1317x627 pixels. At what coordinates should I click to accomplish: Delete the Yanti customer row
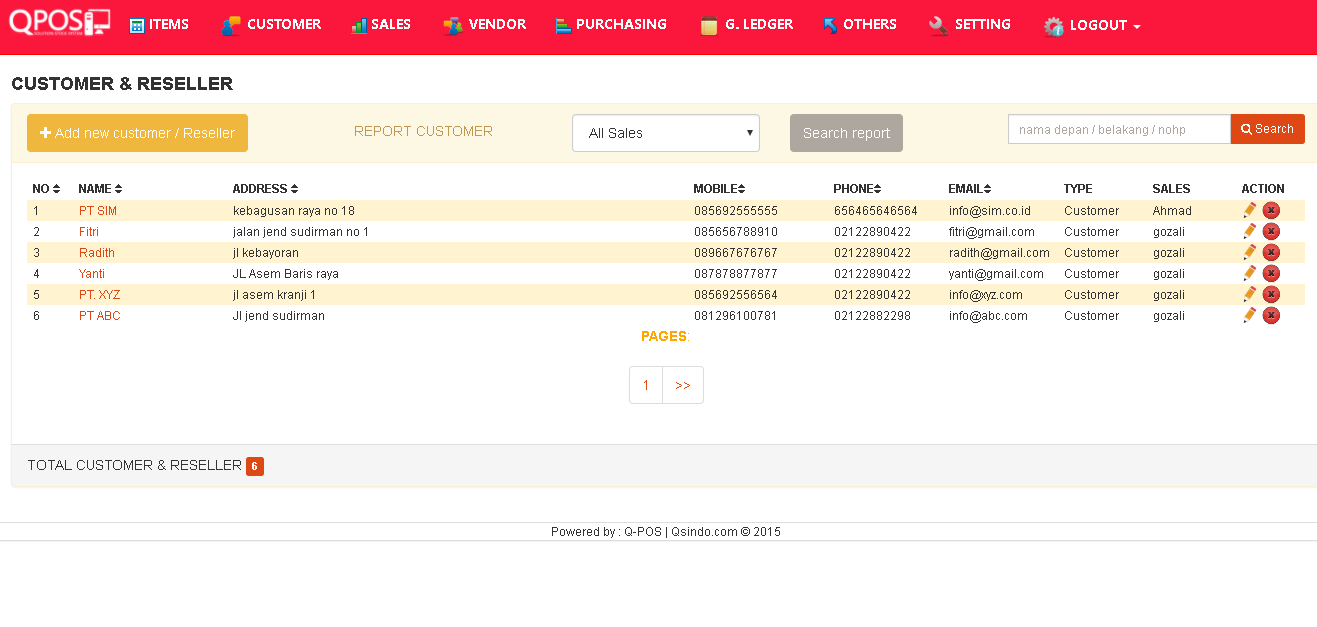coord(1271,273)
